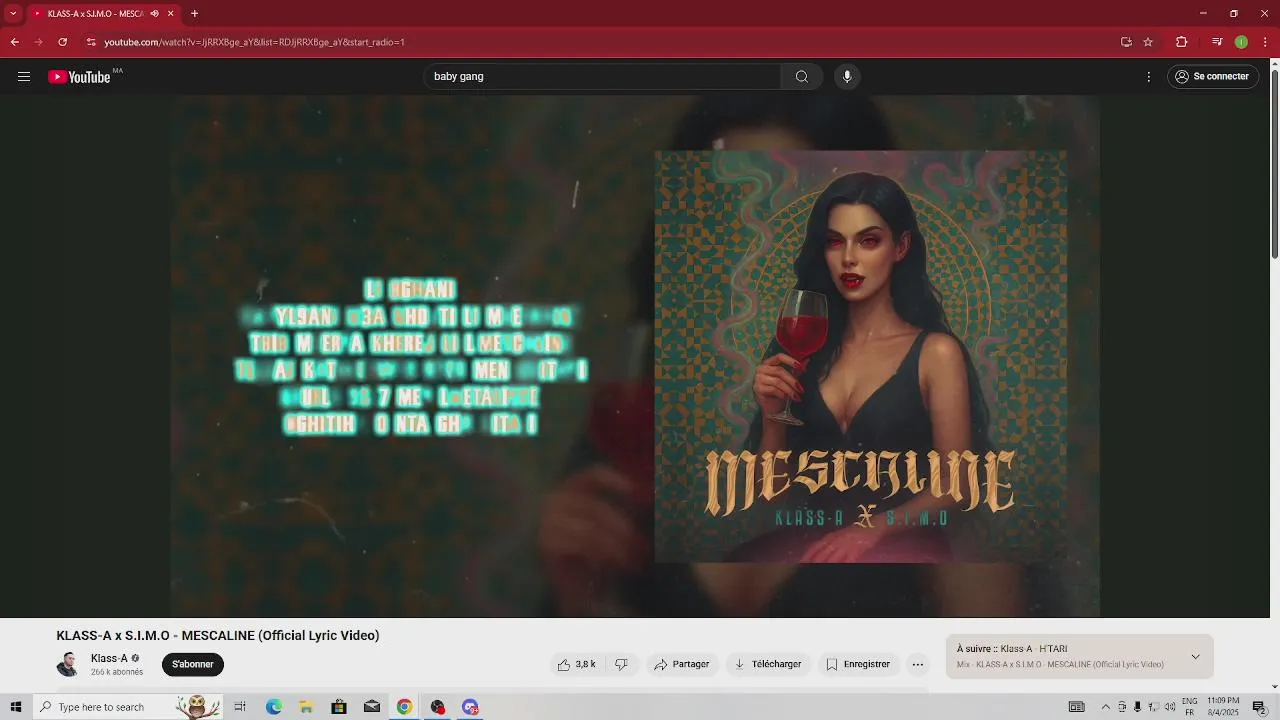
Task: Sign in via Se connecter button
Action: pyautogui.click(x=1212, y=77)
